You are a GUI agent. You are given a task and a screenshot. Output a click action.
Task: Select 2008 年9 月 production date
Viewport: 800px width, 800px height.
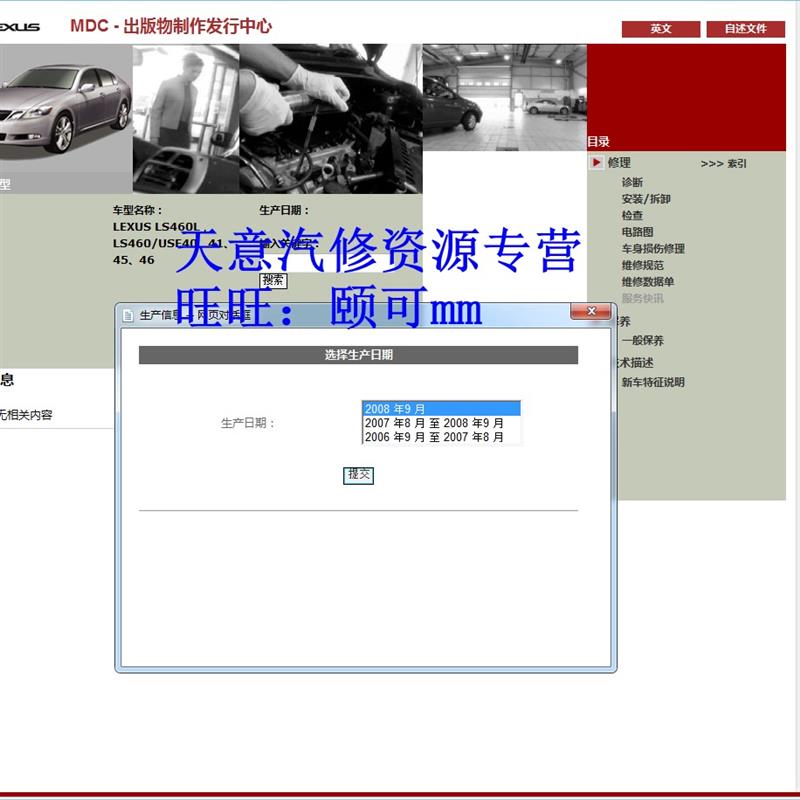(441, 409)
